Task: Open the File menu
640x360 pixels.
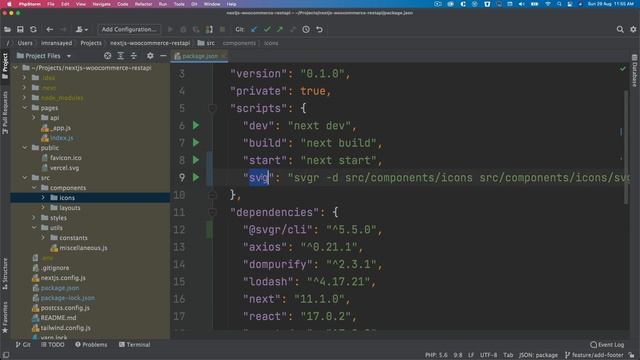Action: [x=51, y=4]
